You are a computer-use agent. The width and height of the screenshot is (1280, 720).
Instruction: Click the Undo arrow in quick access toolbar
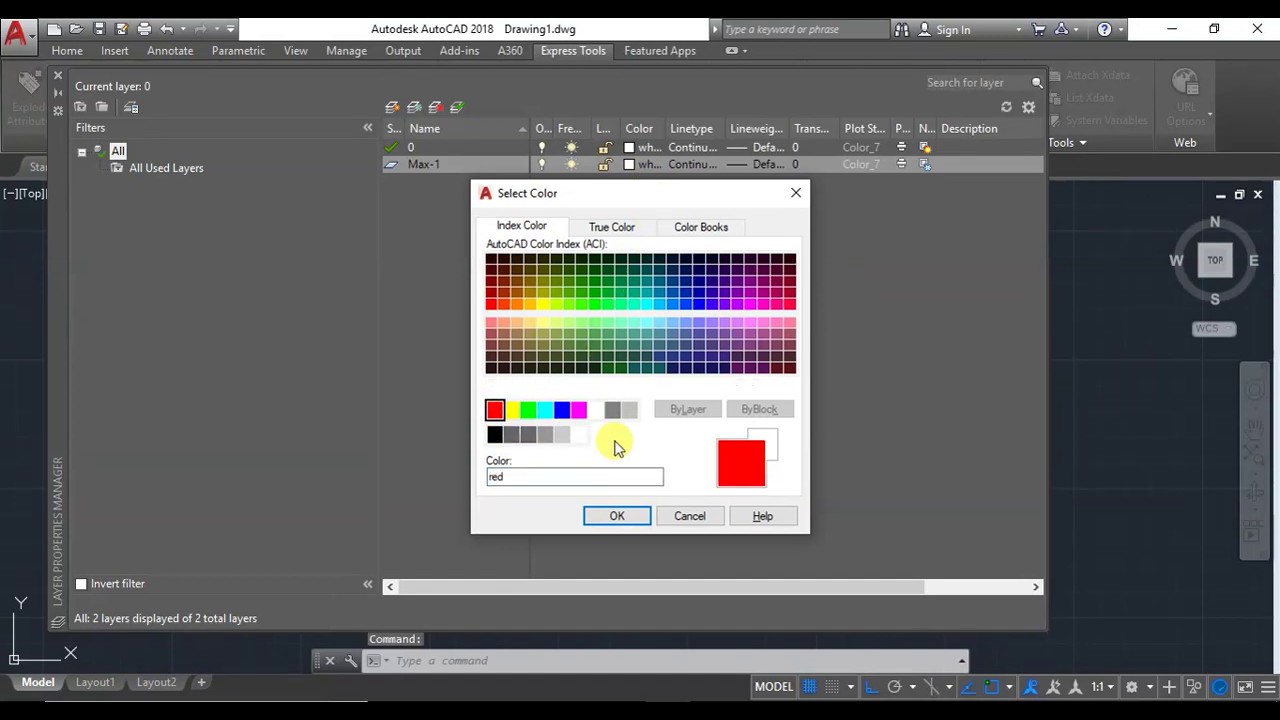[167, 29]
